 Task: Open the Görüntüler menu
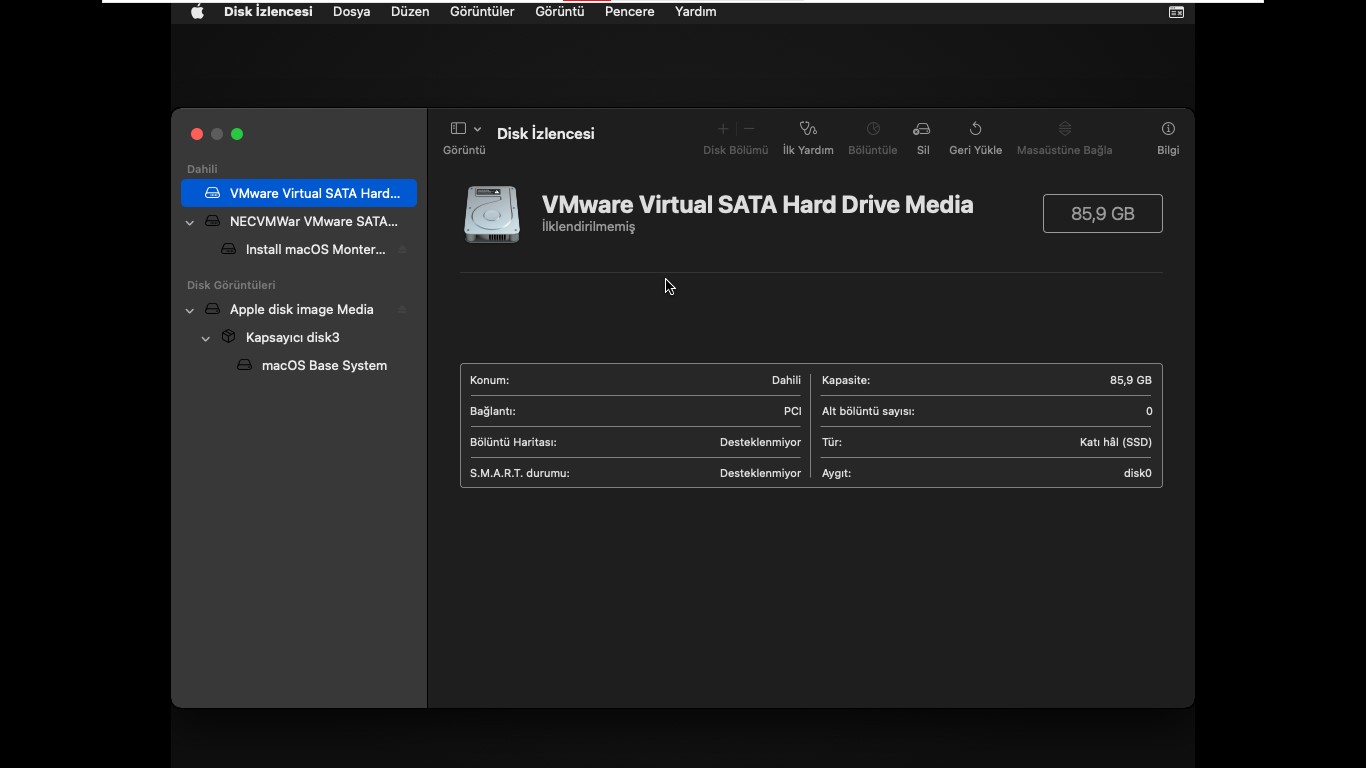point(482,12)
